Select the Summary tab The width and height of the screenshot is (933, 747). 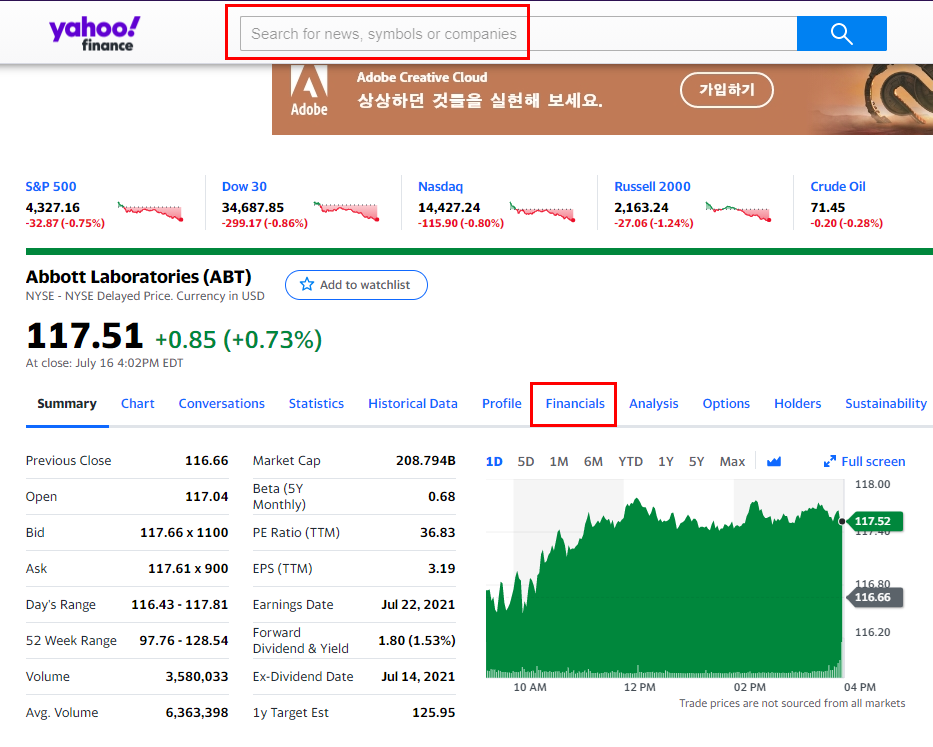pos(67,404)
